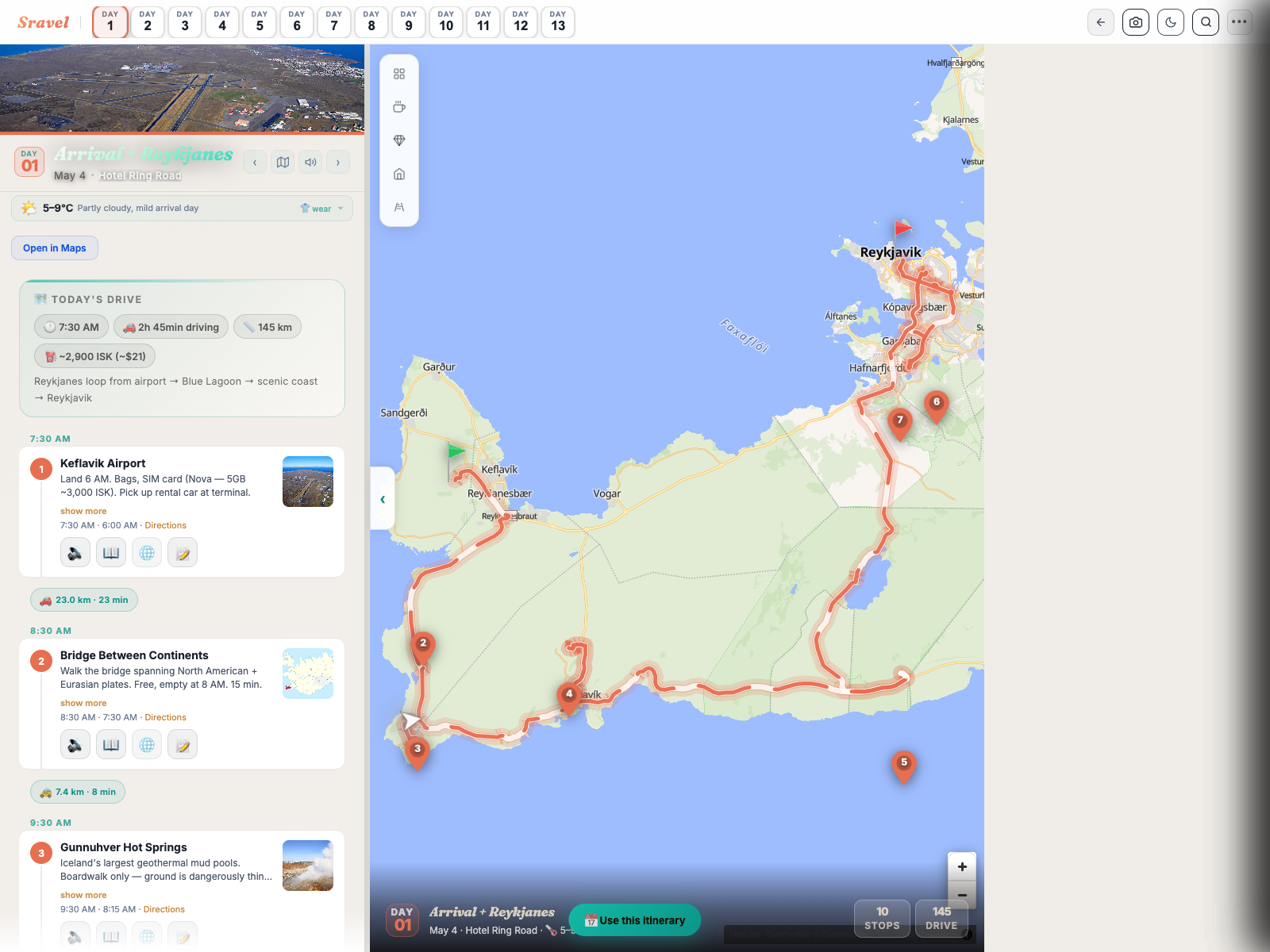Select the Day 10 tab
Viewport: 1270px width, 952px height.
click(x=446, y=22)
